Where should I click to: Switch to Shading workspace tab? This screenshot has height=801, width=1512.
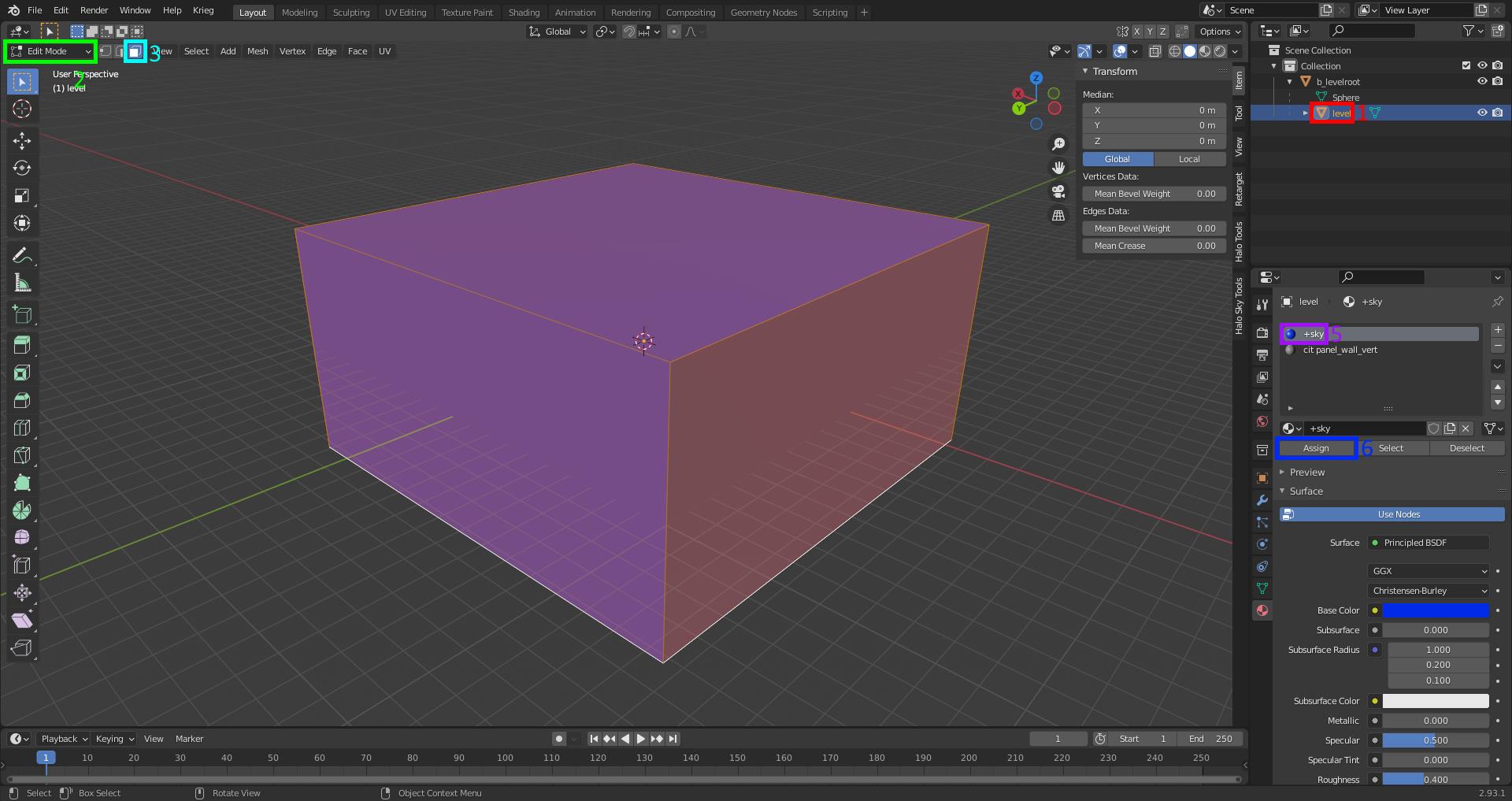pyautogui.click(x=524, y=13)
